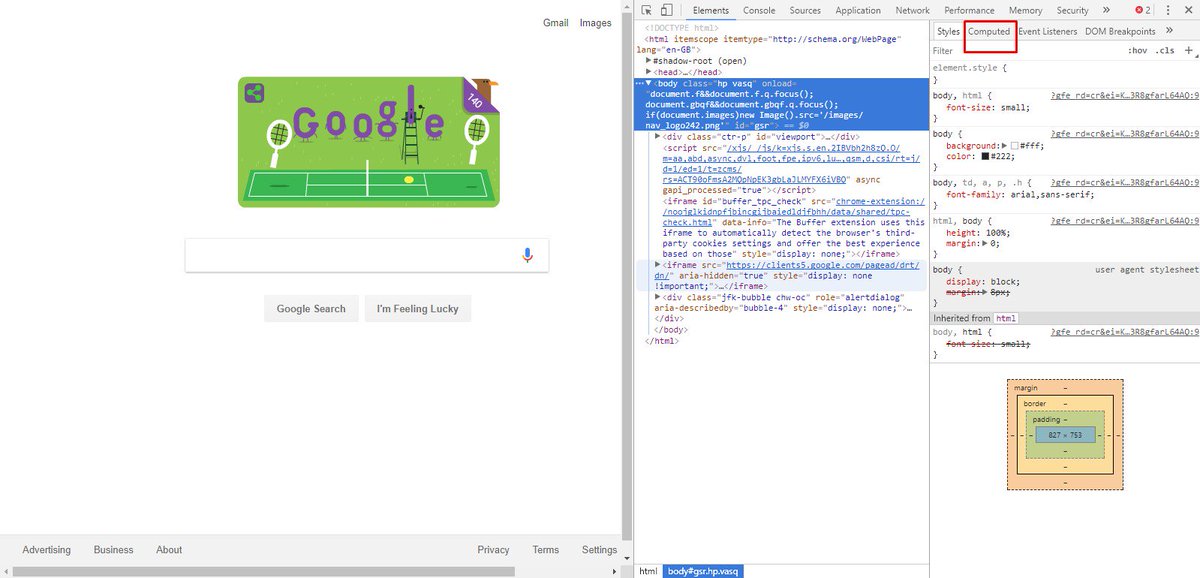Open the Advertising footer link

point(47,550)
